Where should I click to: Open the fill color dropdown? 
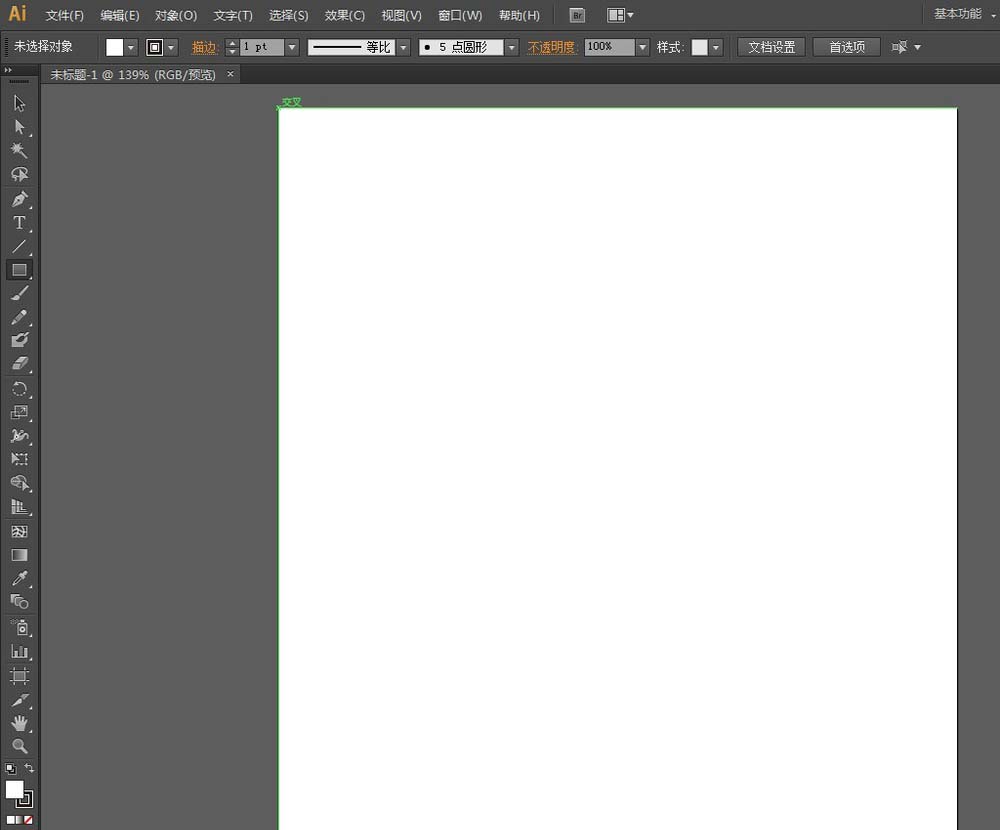point(131,47)
